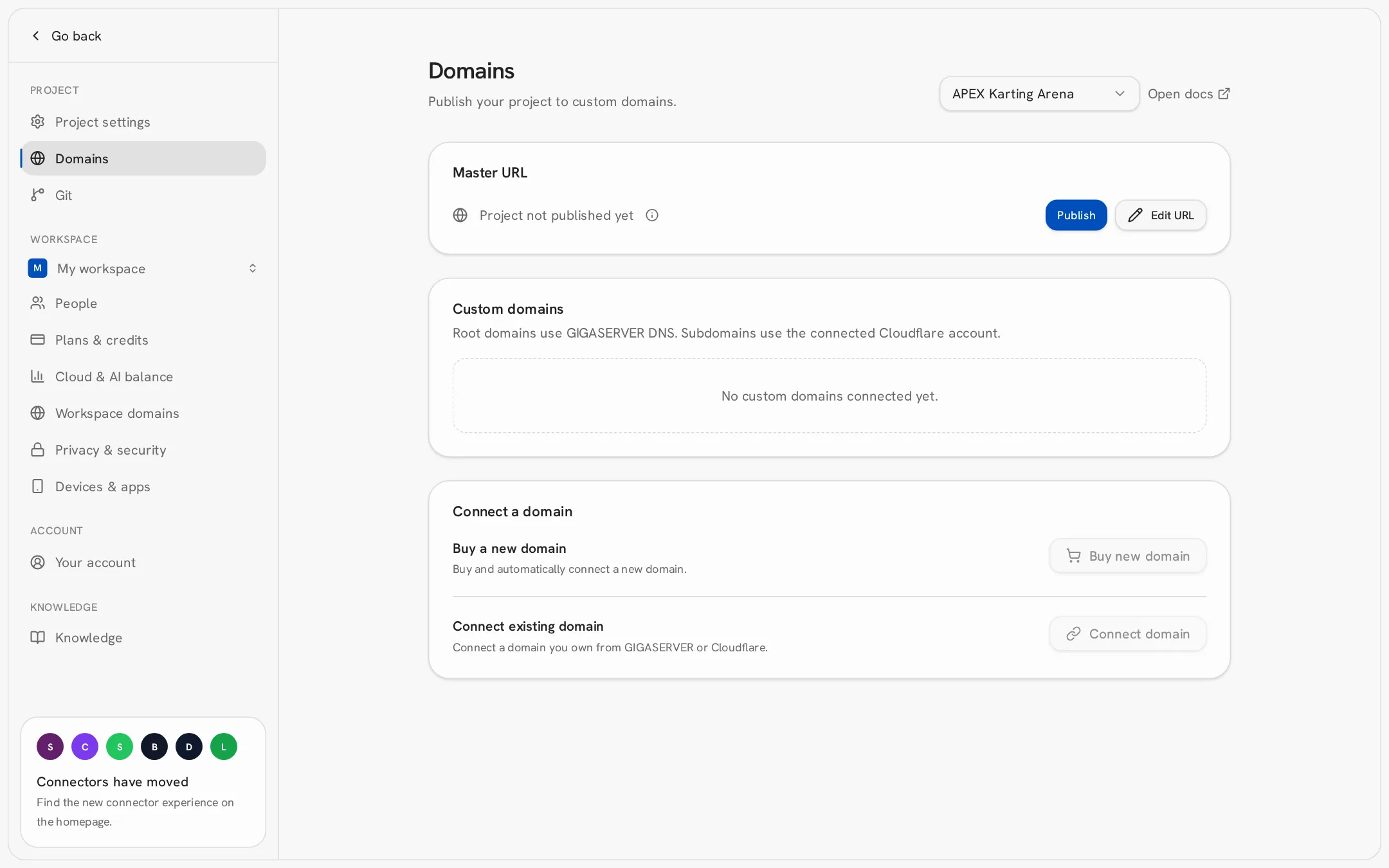Click the Connectors have moved notice
Viewport: 1389px width, 868px height.
143,782
